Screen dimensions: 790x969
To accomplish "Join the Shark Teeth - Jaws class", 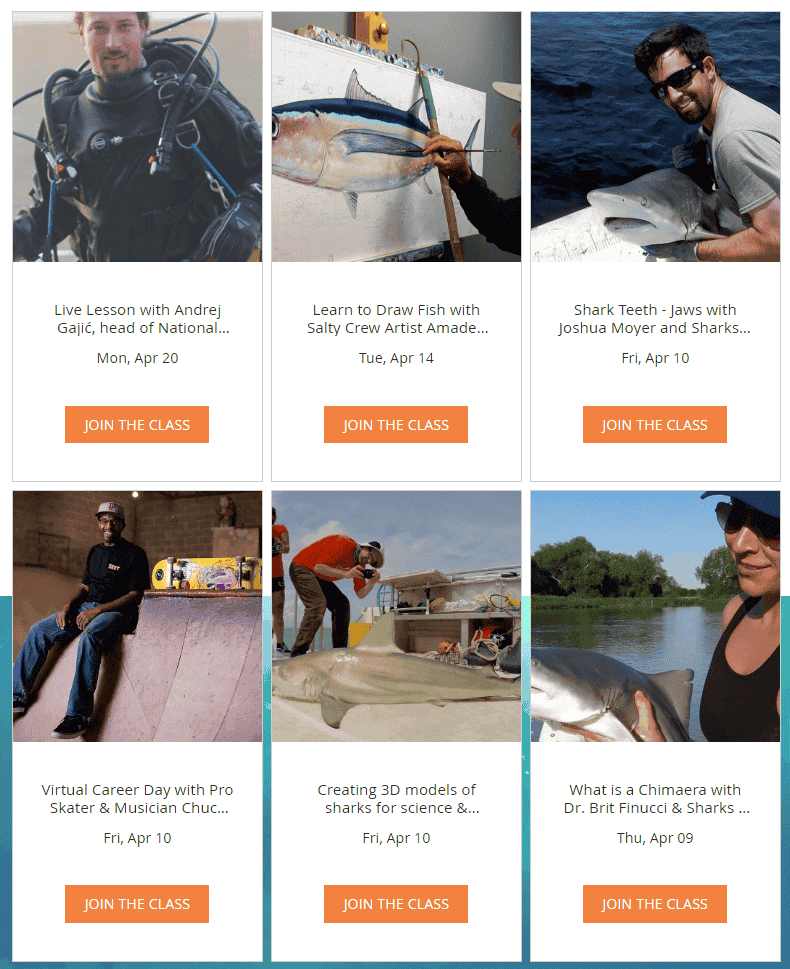I will (655, 425).
